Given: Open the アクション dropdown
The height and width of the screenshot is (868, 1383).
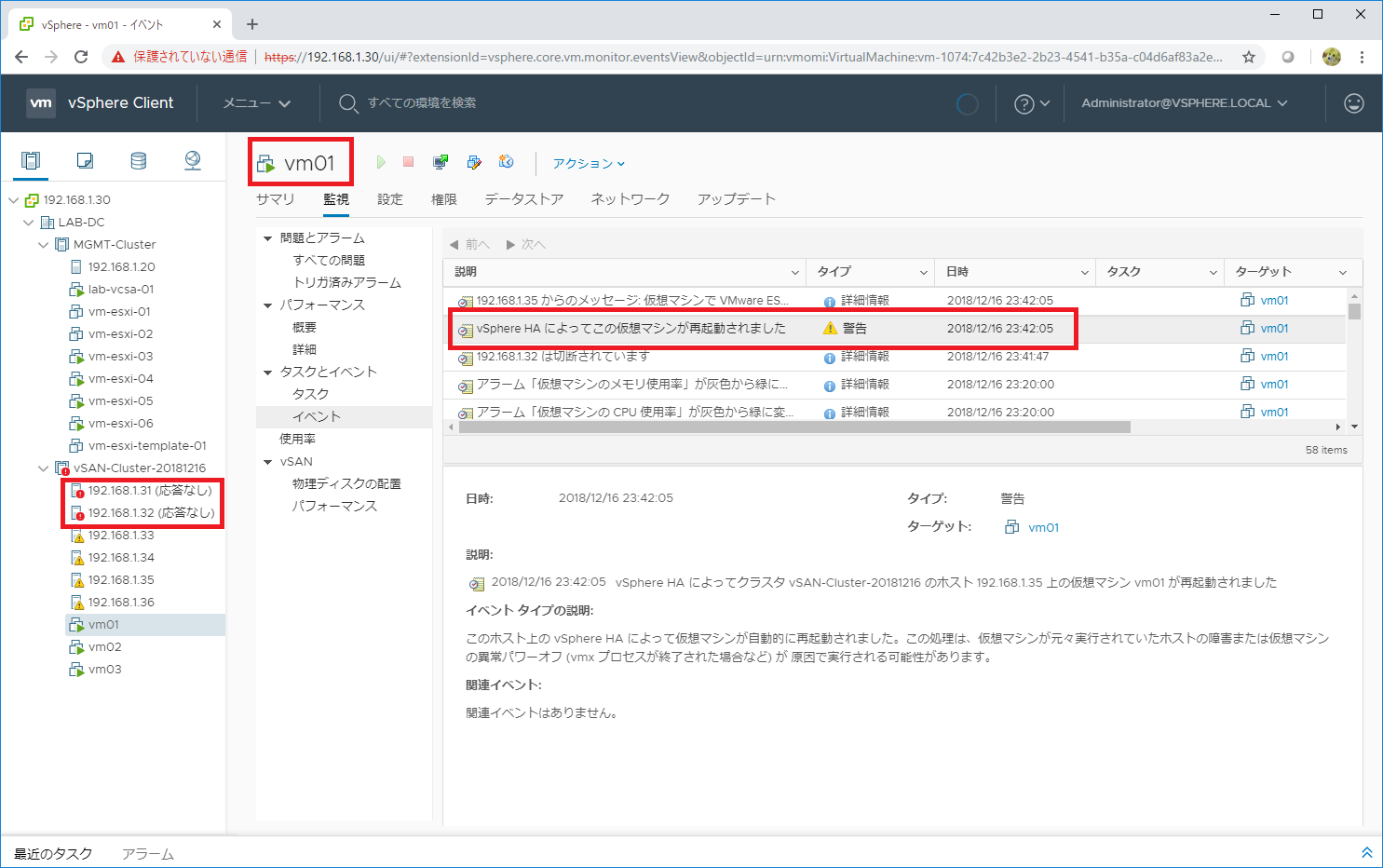Looking at the screenshot, I should point(589,163).
